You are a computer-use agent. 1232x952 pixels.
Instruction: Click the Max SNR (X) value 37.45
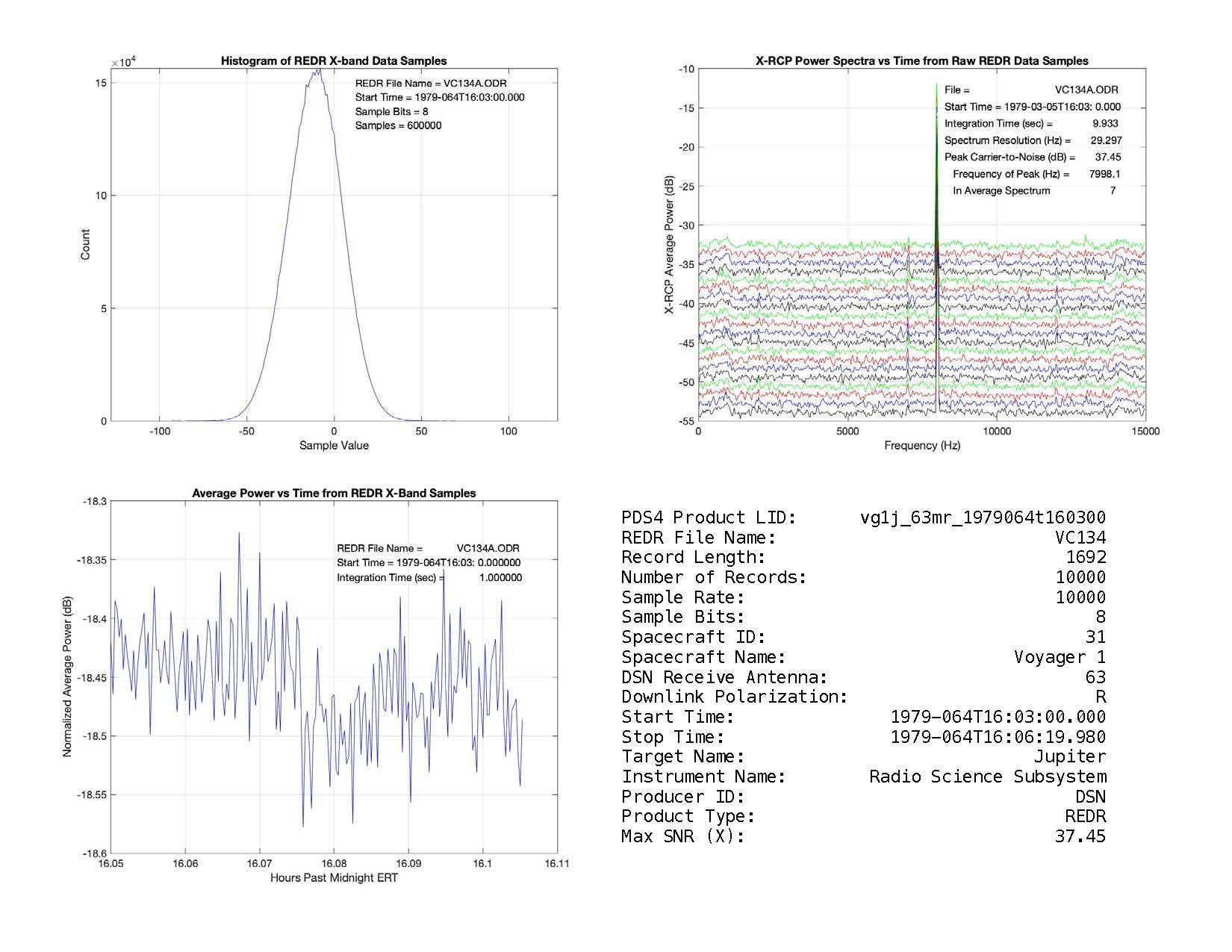(1080, 836)
